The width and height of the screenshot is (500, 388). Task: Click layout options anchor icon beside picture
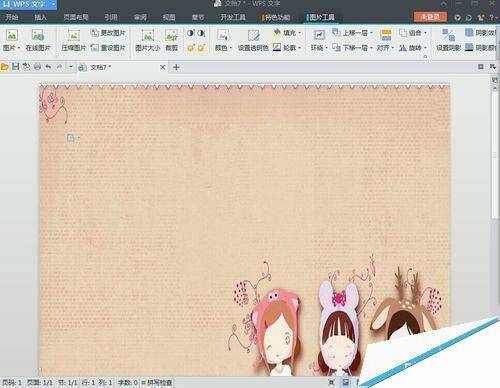coord(71,137)
